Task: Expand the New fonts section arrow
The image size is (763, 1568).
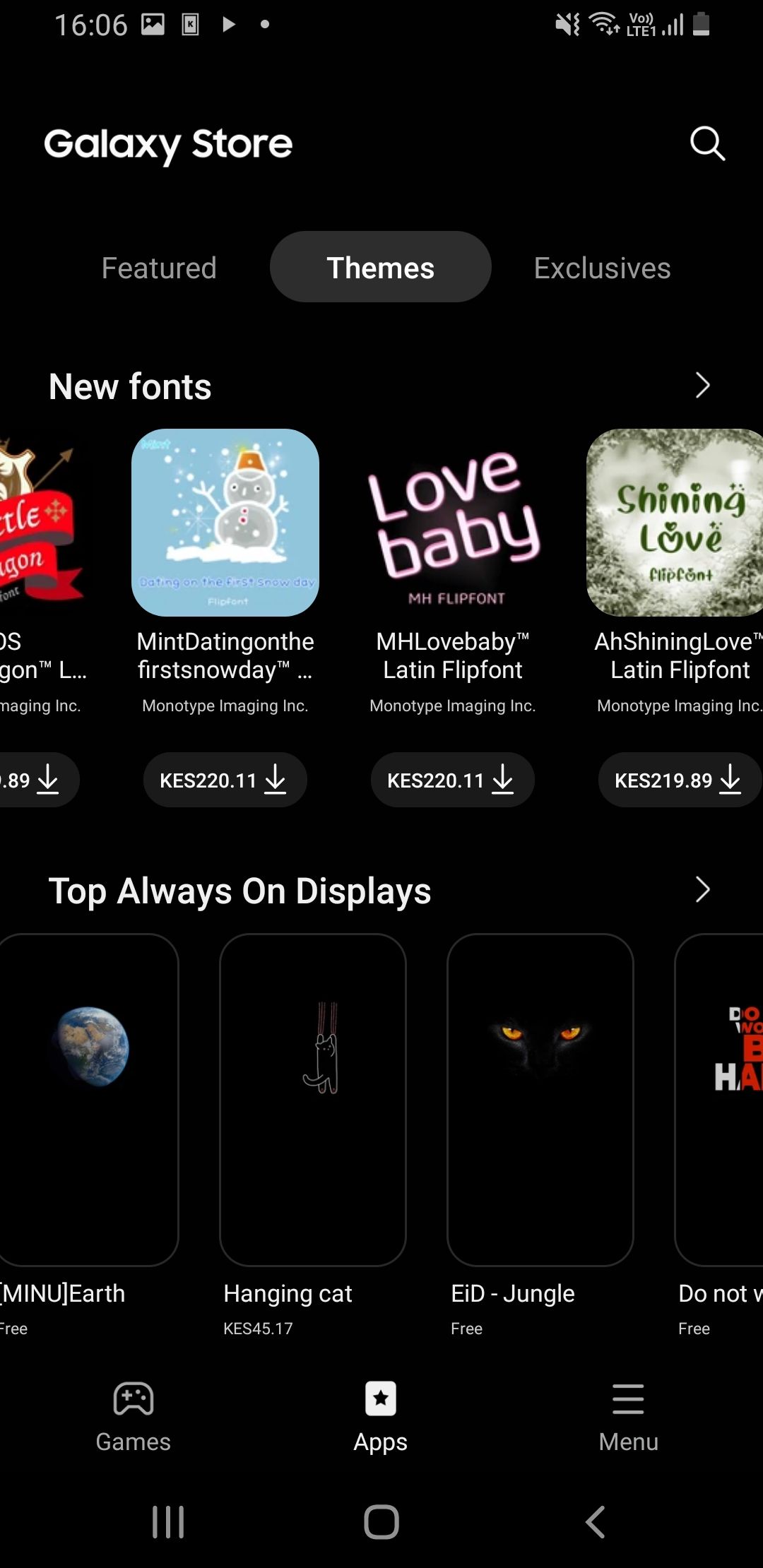Action: 702,386
